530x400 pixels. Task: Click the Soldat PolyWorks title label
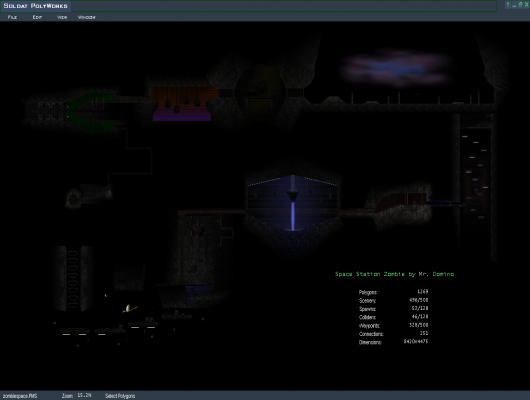click(x=35, y=6)
